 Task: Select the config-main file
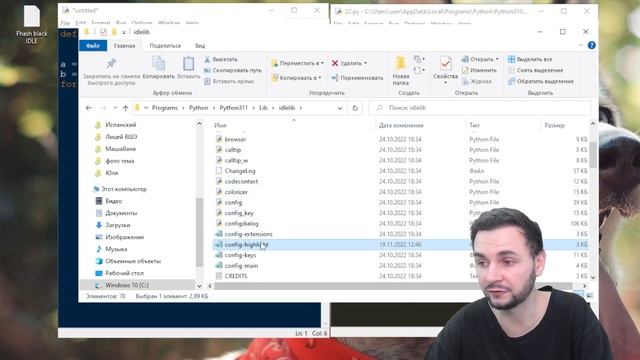point(241,266)
